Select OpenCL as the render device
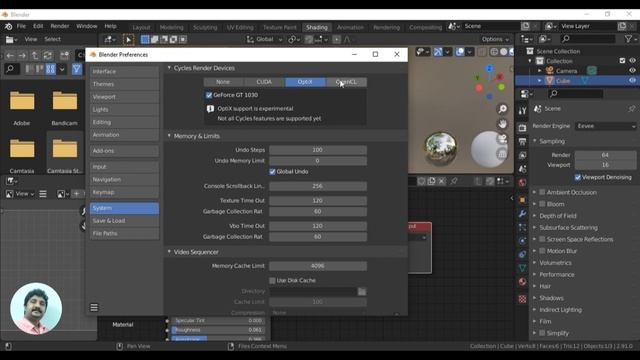The image size is (640, 360). tap(346, 82)
